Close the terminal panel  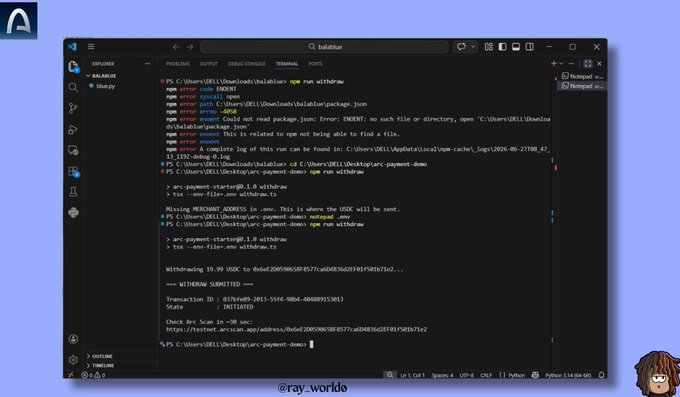pos(599,64)
